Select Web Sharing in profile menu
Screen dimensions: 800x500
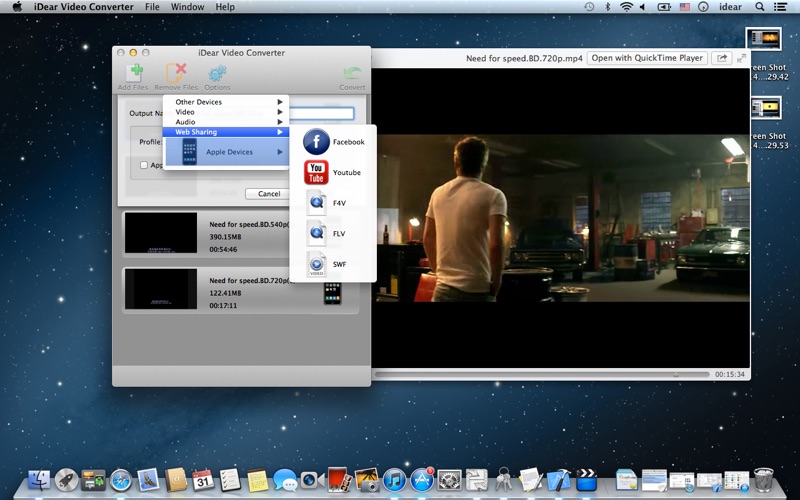226,132
